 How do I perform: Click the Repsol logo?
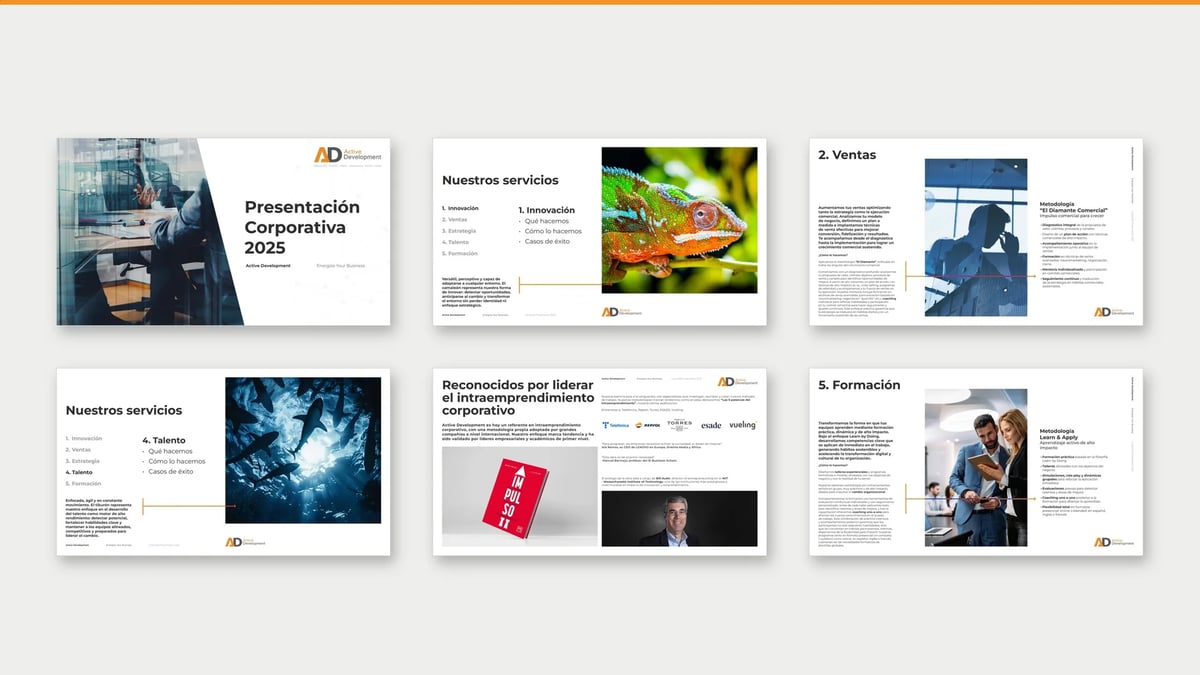point(647,425)
